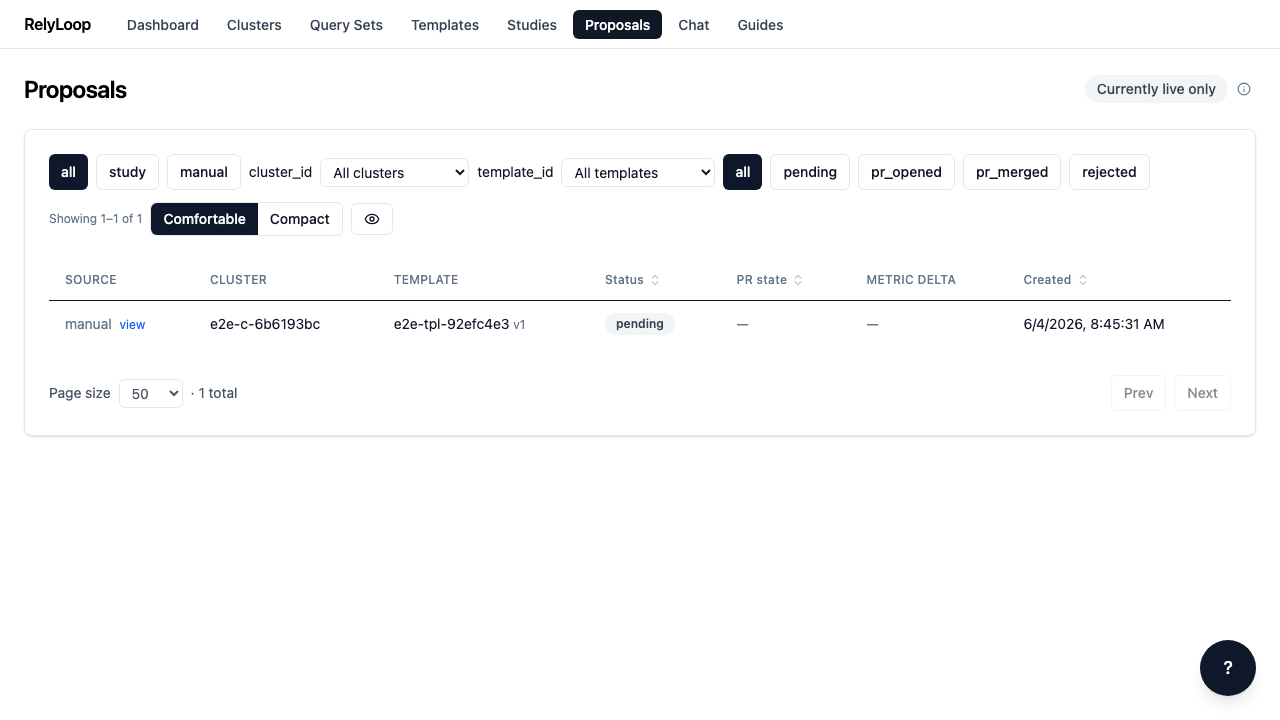
Task: Click the SOURCE column header
Action: coord(91,280)
